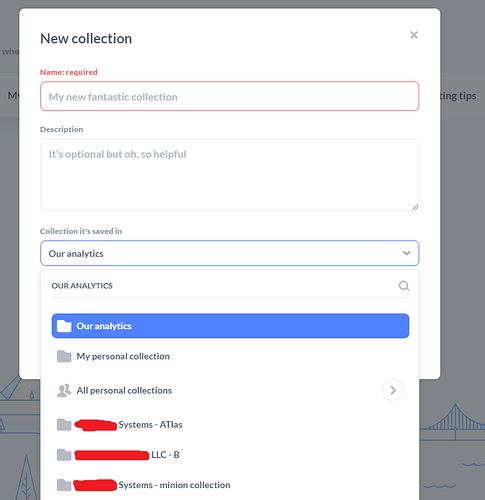The width and height of the screenshot is (485, 500).
Task: Grab the Description textarea resize handle
Action: [x=415, y=207]
